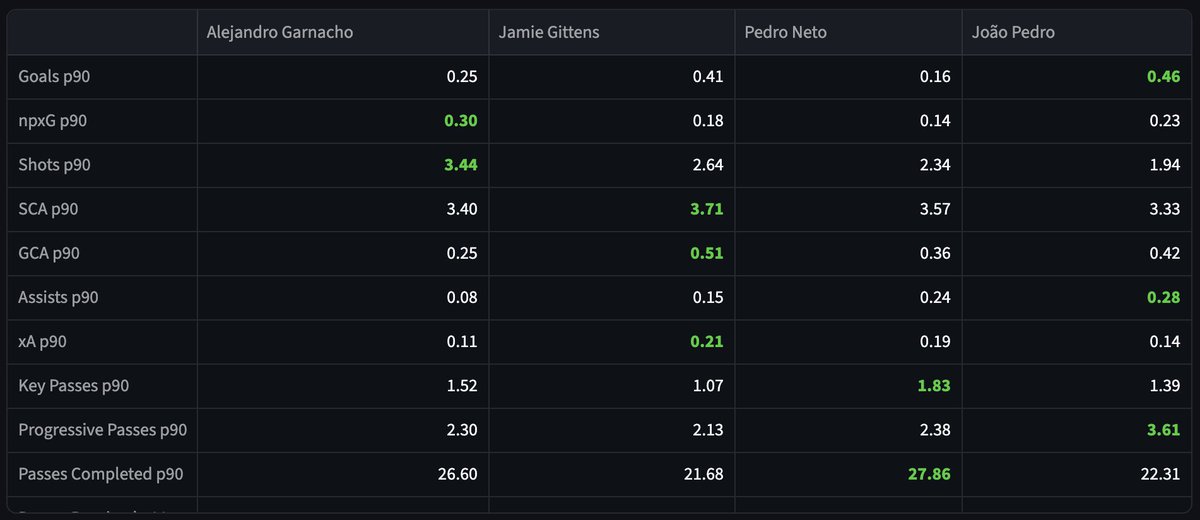1200x520 pixels.
Task: Click Garnacho's Shots value 3.44
Action: click(x=461, y=165)
